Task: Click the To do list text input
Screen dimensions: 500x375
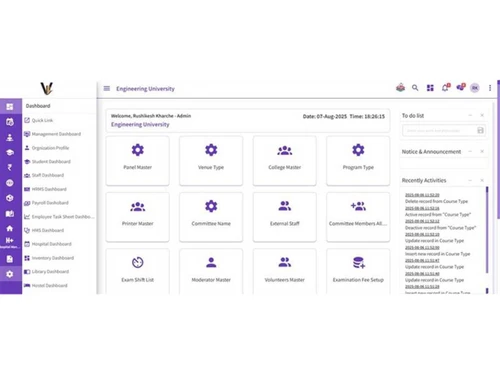Action: click(x=439, y=130)
